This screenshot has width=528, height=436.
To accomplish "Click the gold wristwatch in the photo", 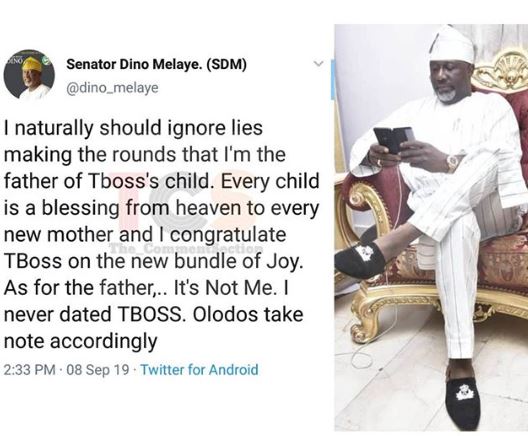I will (453, 162).
